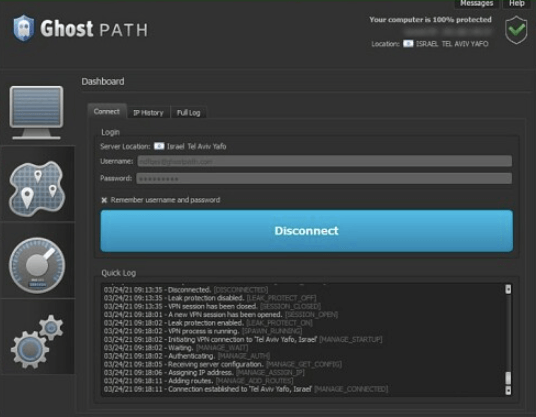Click the 'Israel Tel Aviv Yafo' server location text
This screenshot has height=417, width=536.
(x=197, y=146)
